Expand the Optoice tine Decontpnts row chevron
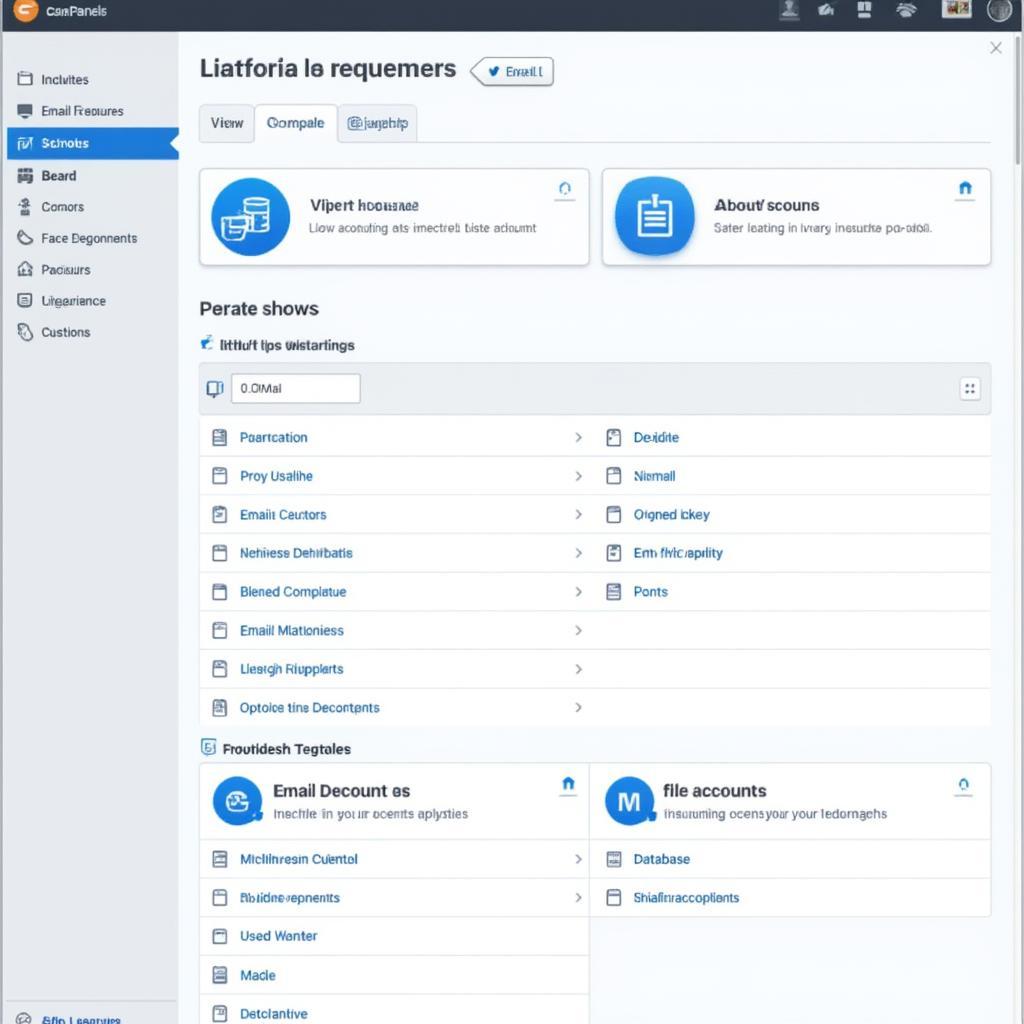The width and height of the screenshot is (1024, 1024). 578,707
